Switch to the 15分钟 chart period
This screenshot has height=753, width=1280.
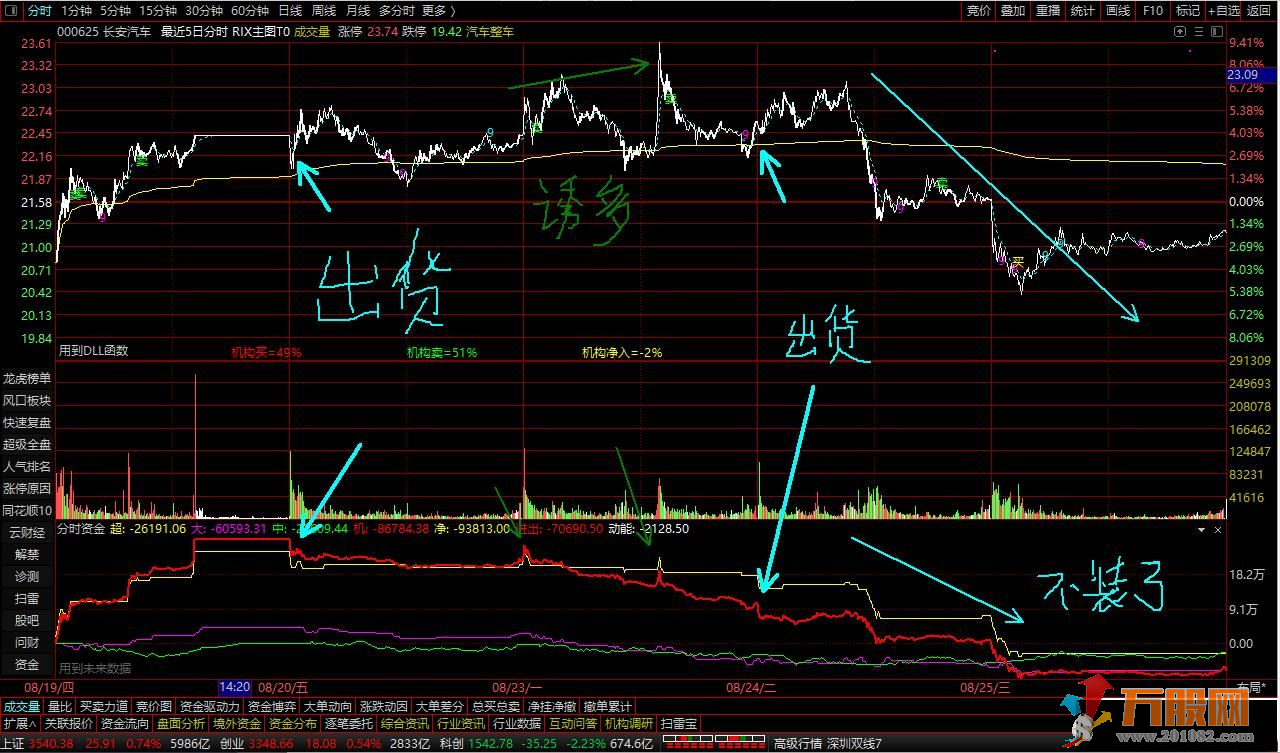(x=158, y=11)
